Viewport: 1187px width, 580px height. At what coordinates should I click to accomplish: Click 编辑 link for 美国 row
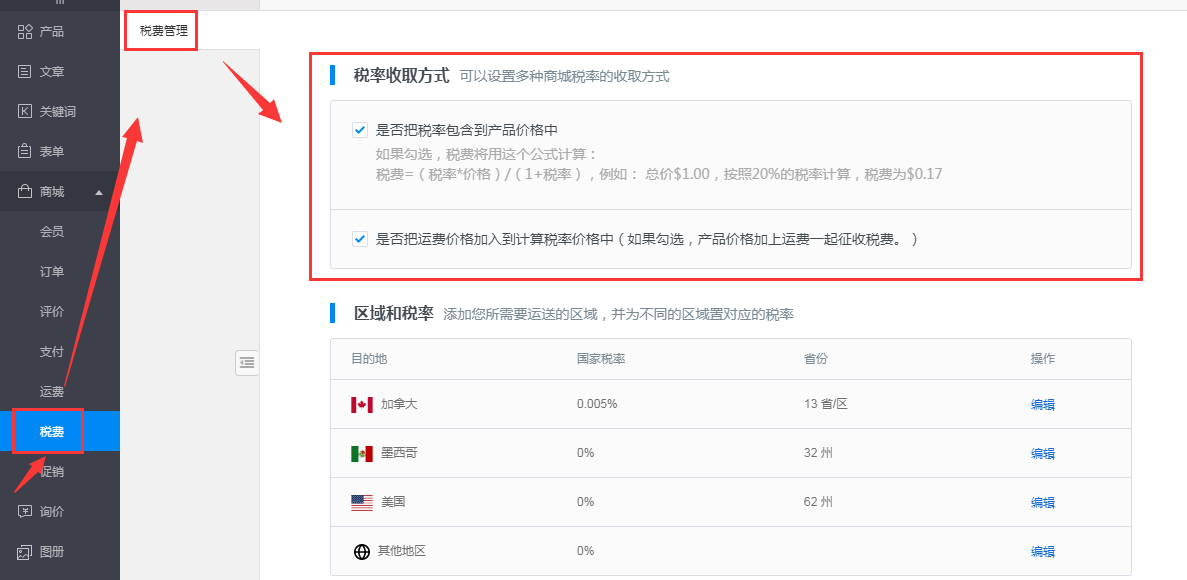[x=1042, y=503]
